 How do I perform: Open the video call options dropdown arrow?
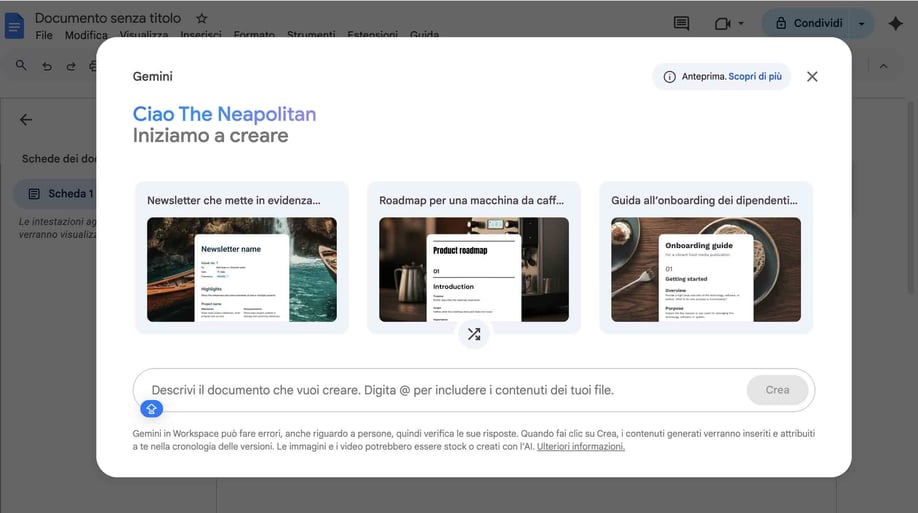pyautogui.click(x=741, y=23)
